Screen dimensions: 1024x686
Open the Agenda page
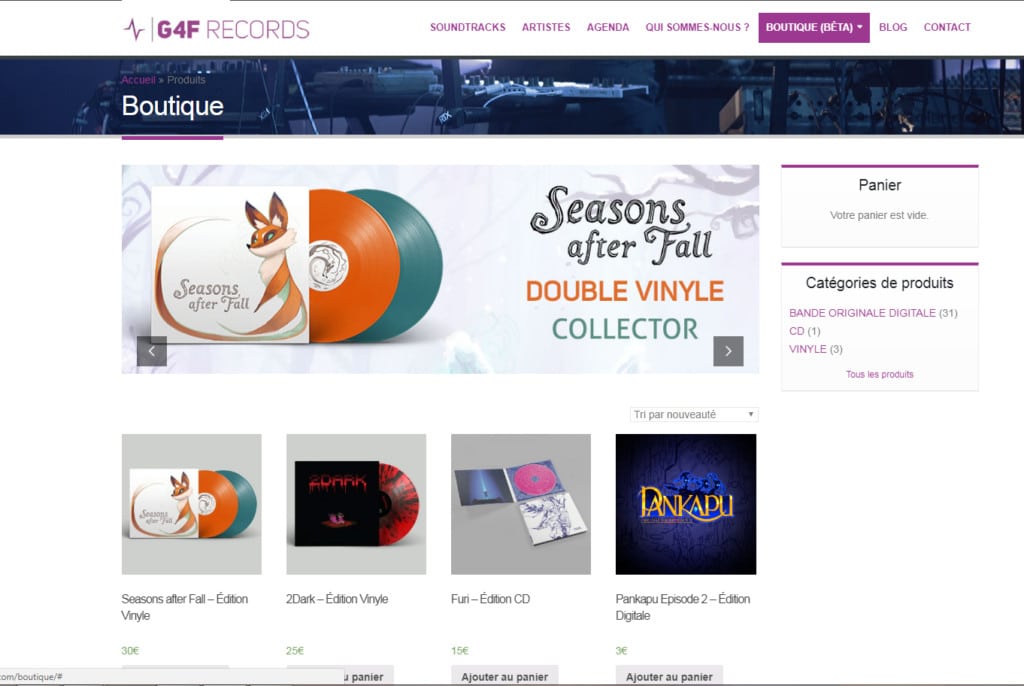click(x=608, y=27)
